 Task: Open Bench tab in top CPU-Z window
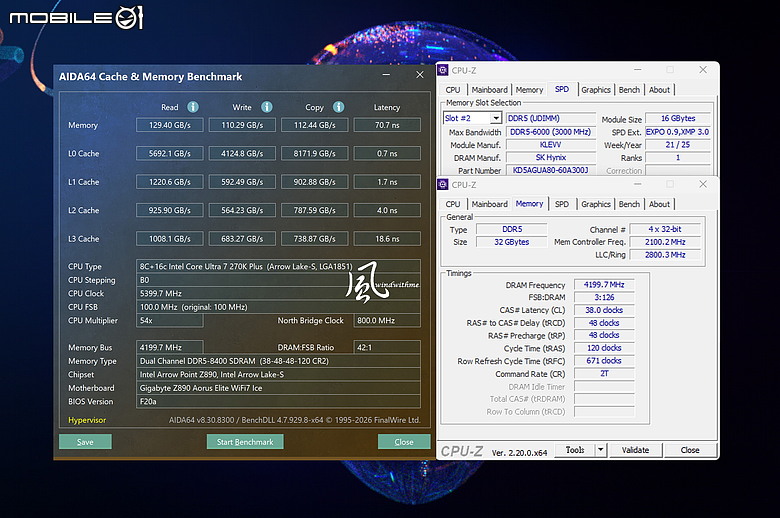click(x=629, y=90)
